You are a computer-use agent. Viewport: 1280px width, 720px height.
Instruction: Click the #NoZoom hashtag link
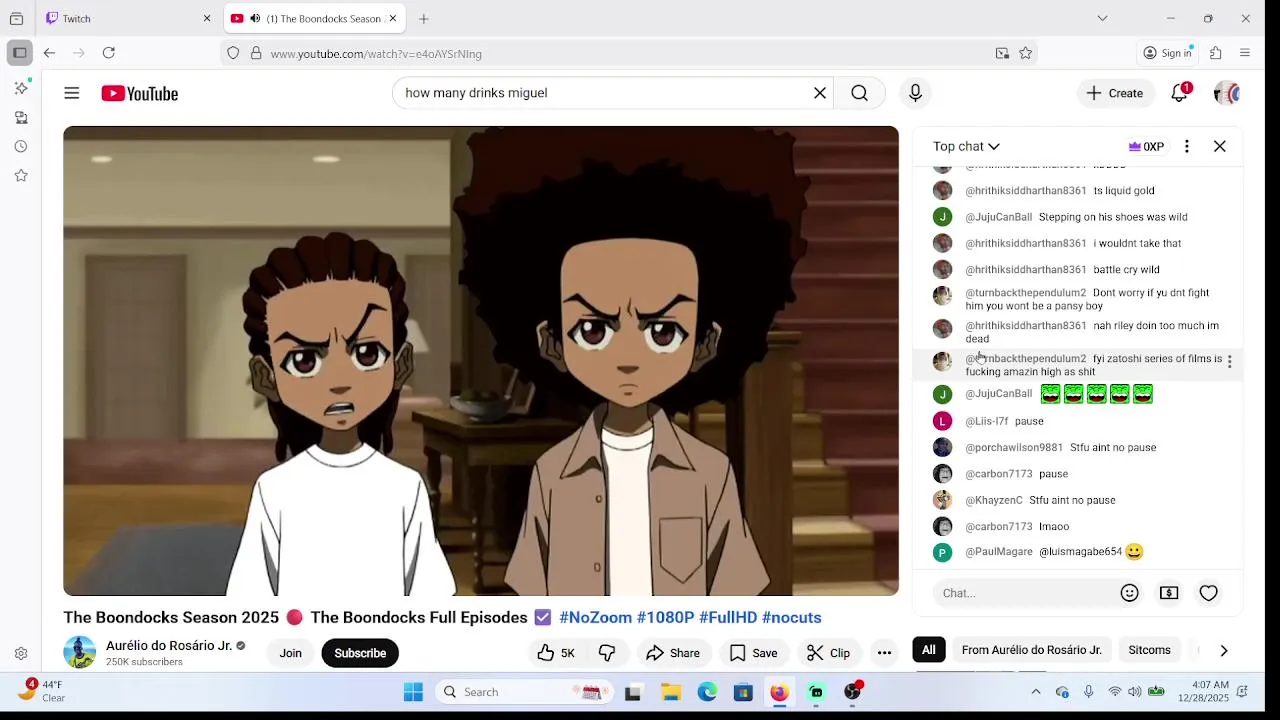(595, 617)
